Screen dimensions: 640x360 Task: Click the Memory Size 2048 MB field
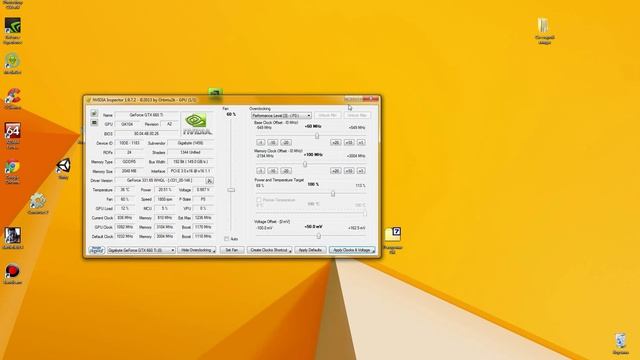point(129,171)
